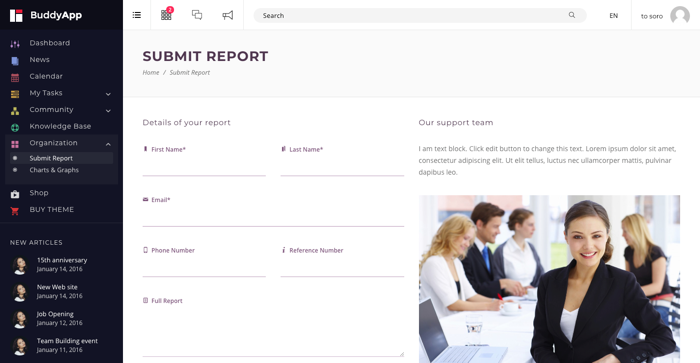Open the announcements megaphone icon
700x363 pixels.
pyautogui.click(x=228, y=15)
